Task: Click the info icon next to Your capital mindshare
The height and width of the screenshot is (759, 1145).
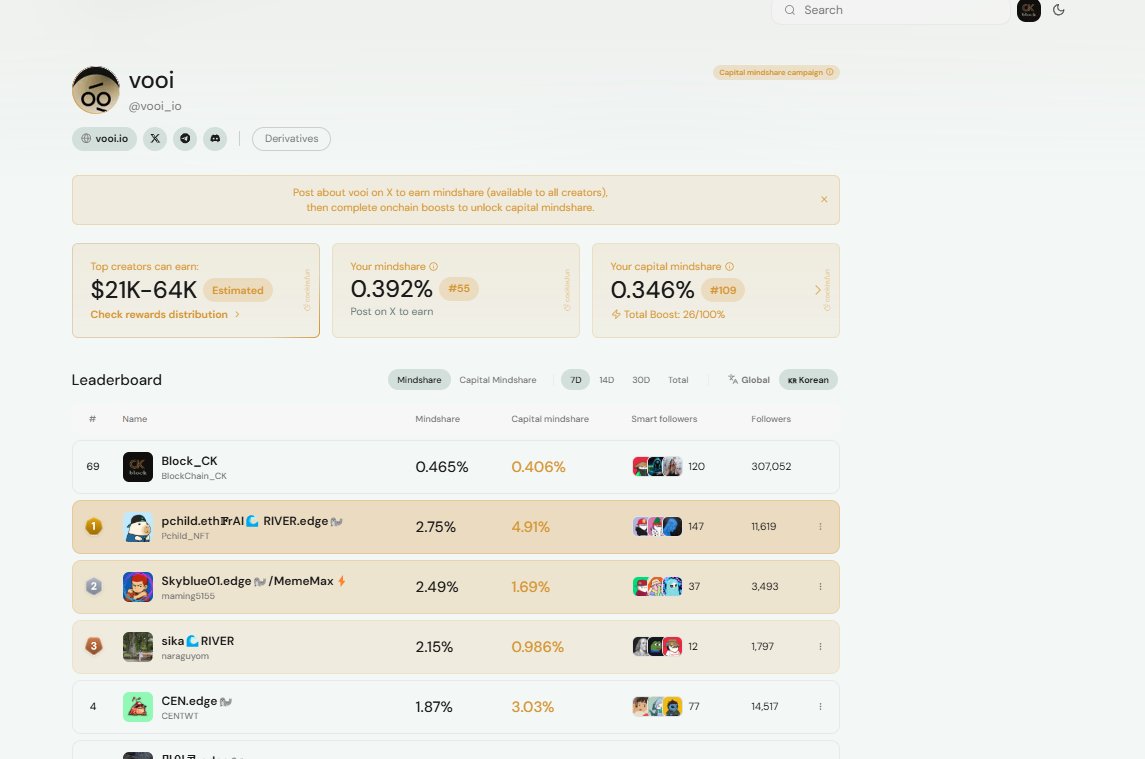Action: click(729, 267)
